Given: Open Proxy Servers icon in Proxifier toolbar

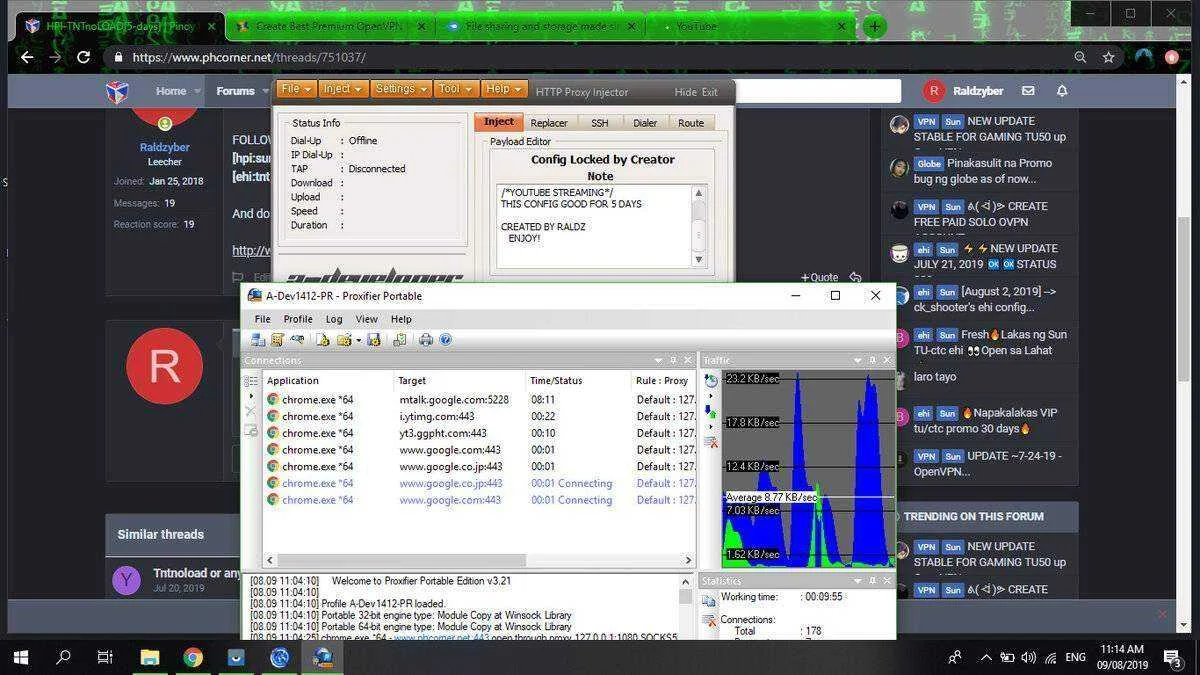Looking at the screenshot, I should coord(258,340).
